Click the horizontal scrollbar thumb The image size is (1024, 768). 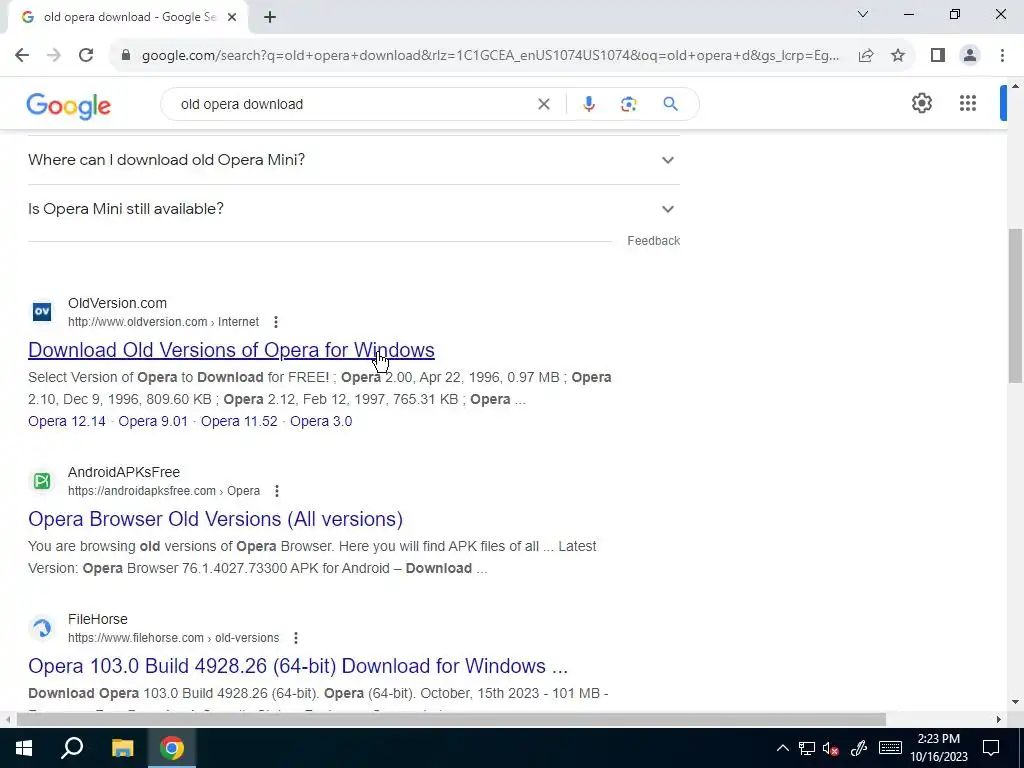451,720
